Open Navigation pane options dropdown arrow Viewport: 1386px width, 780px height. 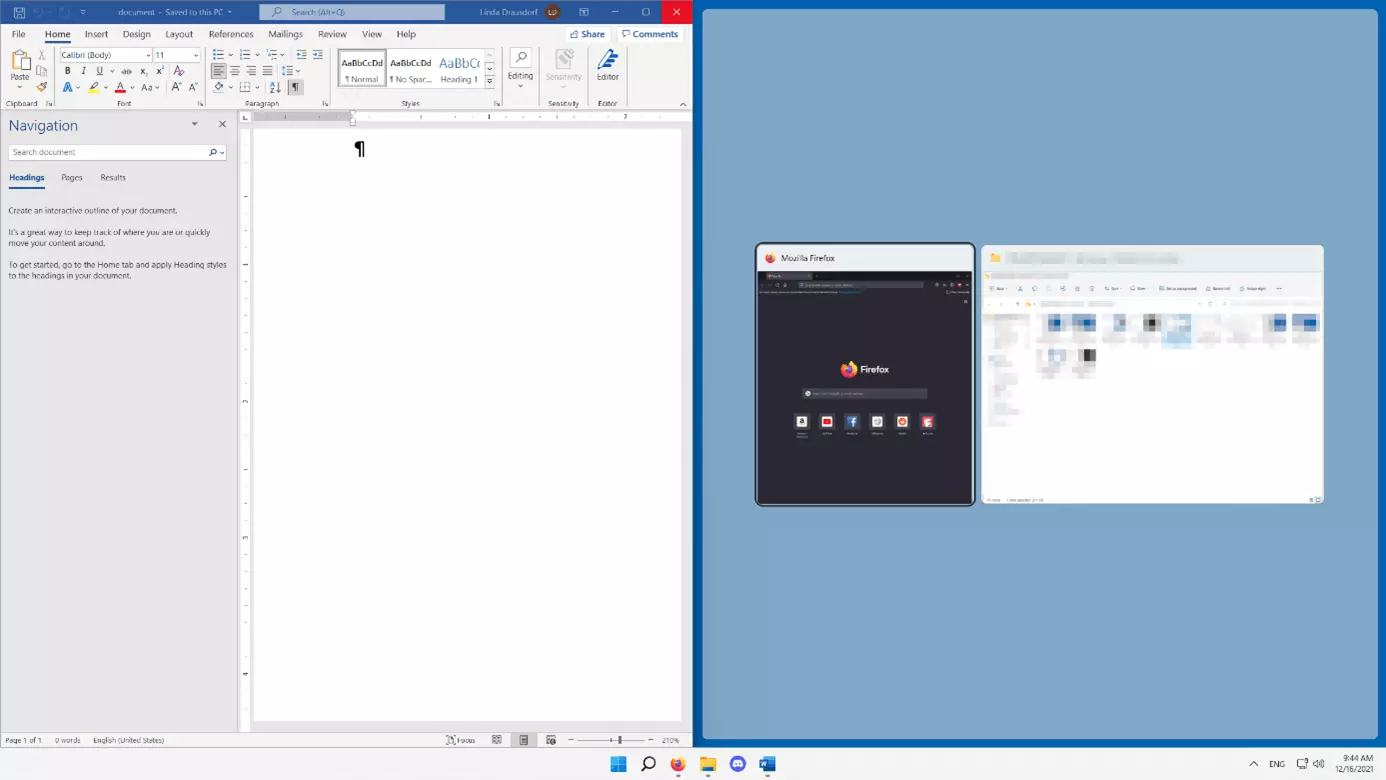(195, 124)
